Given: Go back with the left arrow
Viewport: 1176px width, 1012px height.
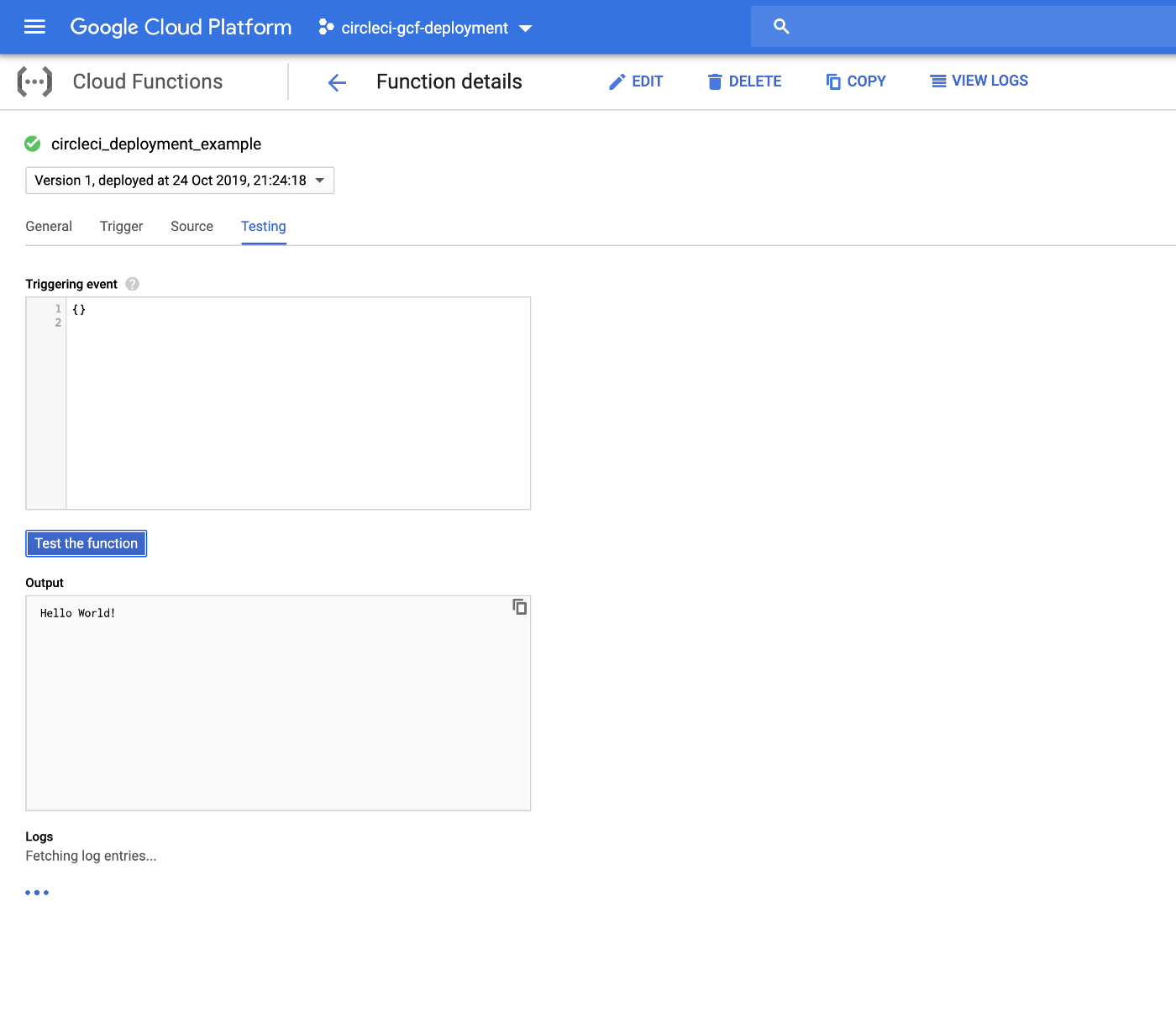Looking at the screenshot, I should coord(337,82).
